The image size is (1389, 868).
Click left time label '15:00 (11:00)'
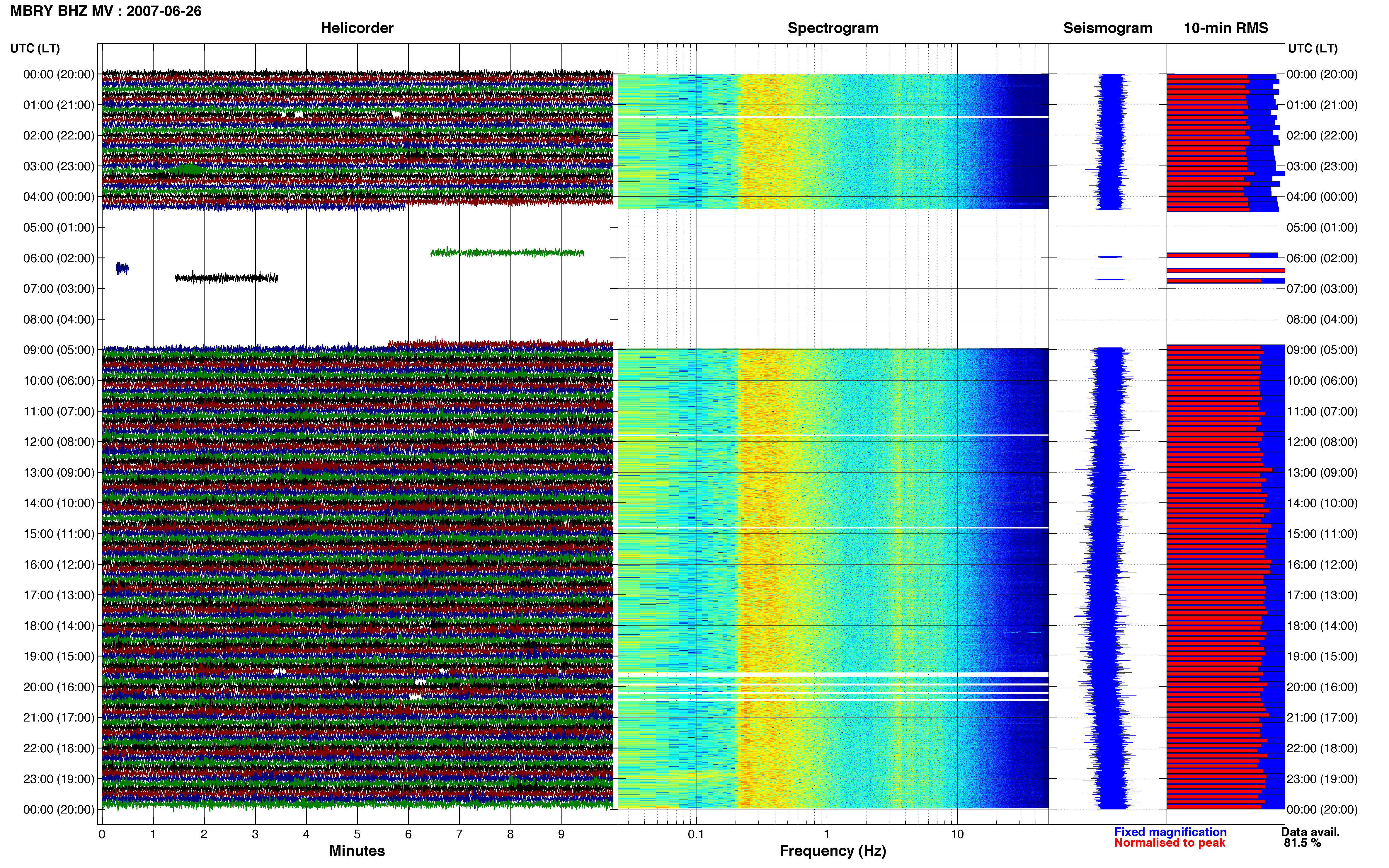coord(59,534)
